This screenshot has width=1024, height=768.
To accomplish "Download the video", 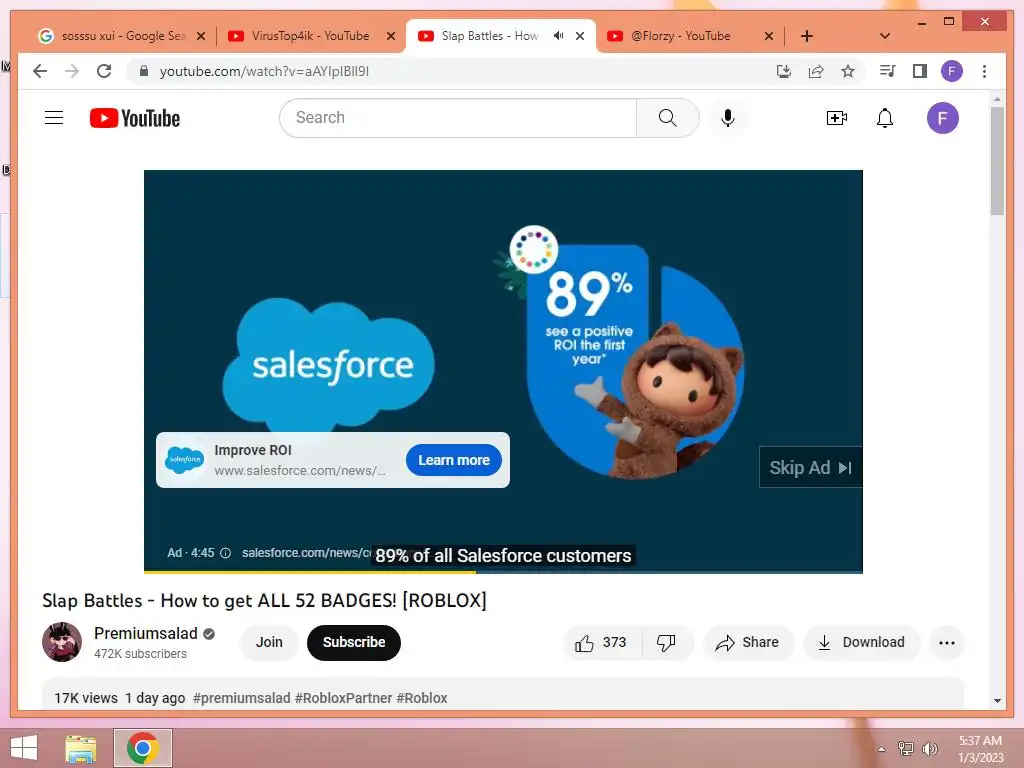I will coord(861,643).
